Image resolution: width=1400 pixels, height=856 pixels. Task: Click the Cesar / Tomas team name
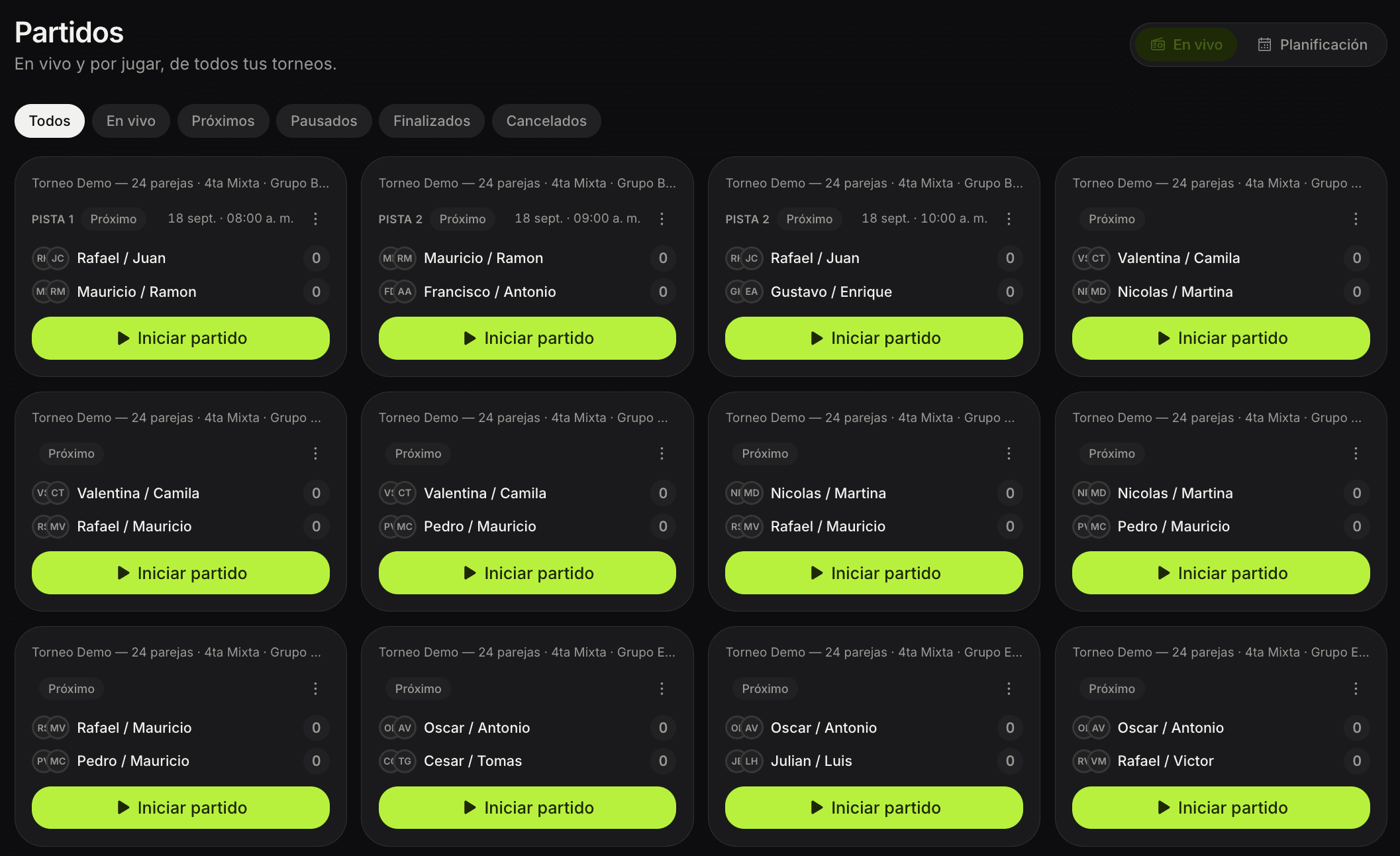pos(473,761)
